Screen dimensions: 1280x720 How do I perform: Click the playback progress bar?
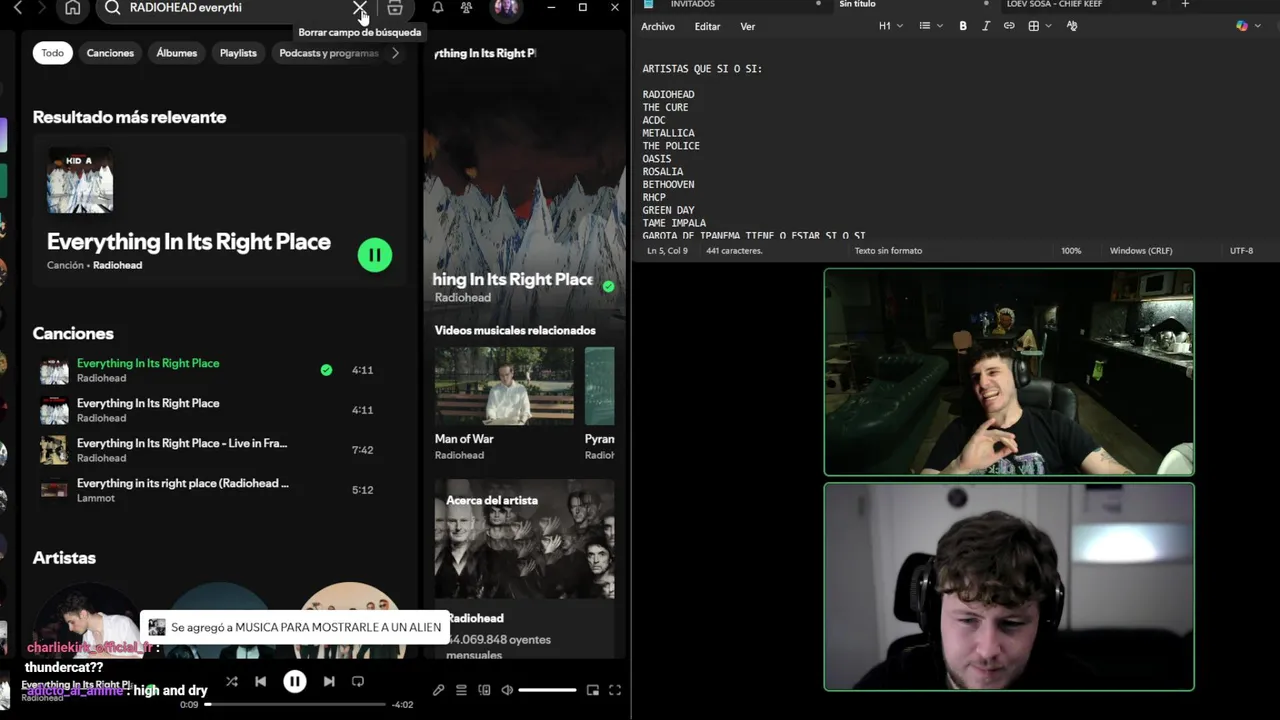click(x=297, y=704)
